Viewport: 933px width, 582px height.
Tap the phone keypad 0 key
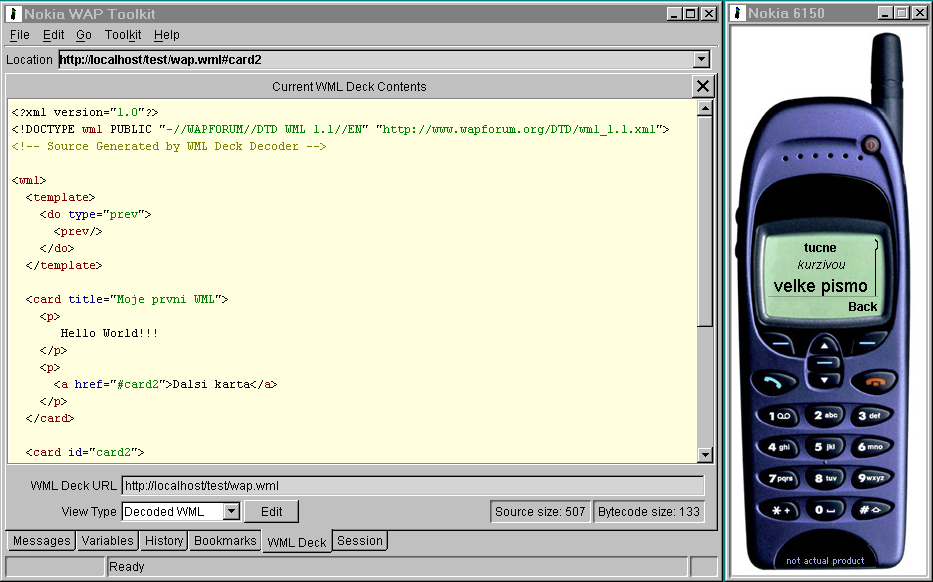tap(825, 509)
